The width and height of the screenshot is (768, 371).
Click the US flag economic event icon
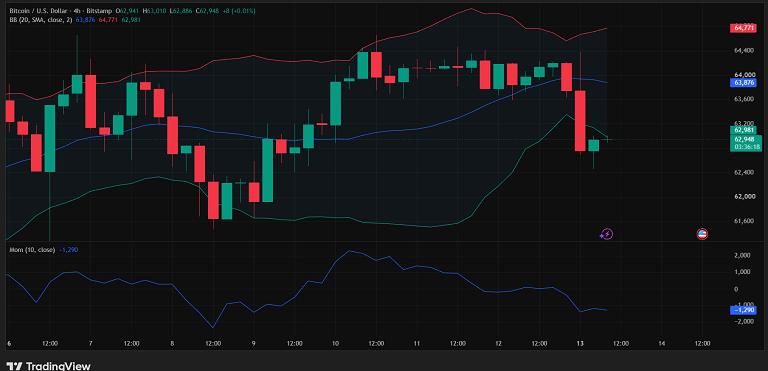702,234
